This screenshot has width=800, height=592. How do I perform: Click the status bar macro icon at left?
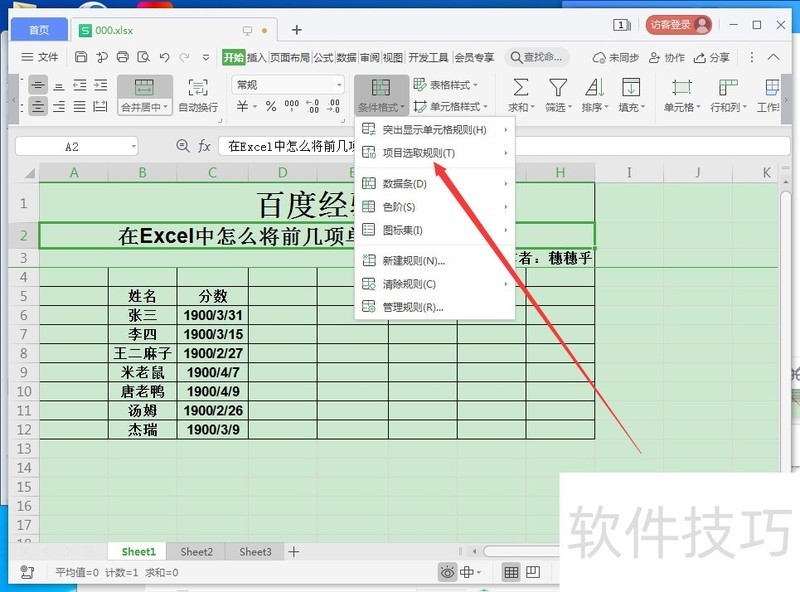point(27,572)
